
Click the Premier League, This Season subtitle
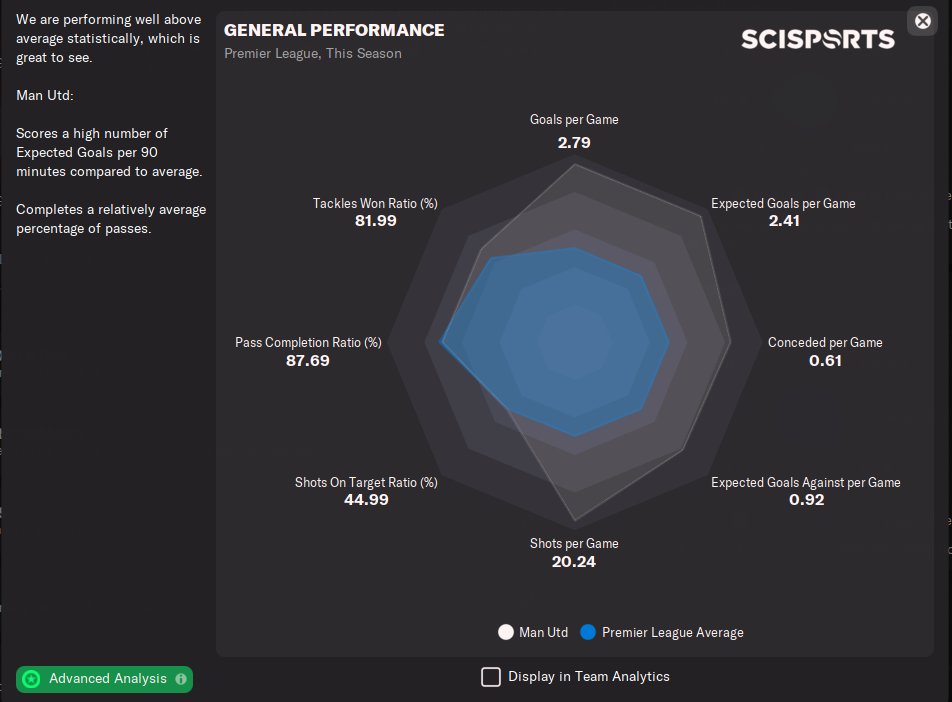pos(313,53)
